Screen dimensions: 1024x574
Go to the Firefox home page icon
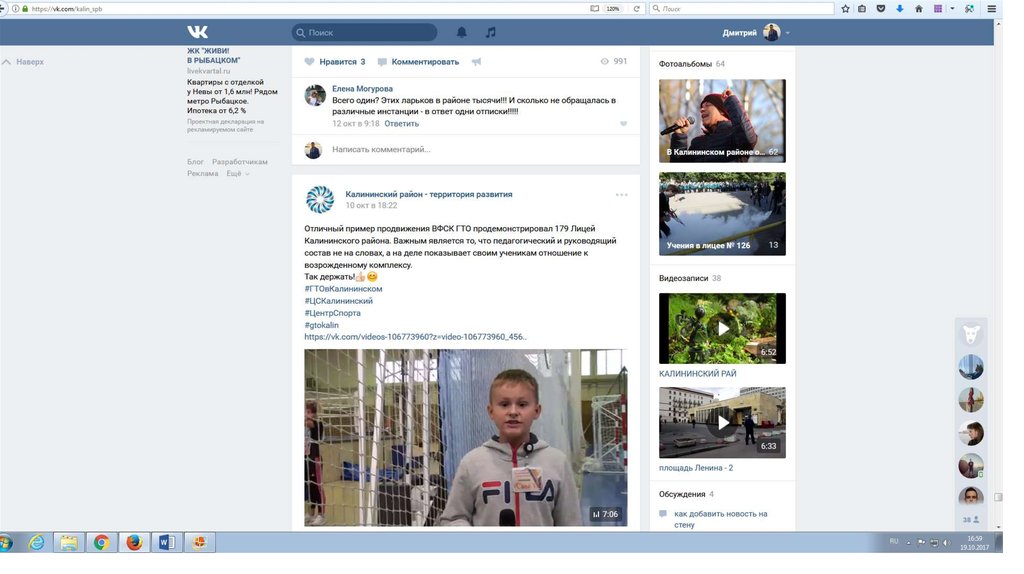[918, 8]
